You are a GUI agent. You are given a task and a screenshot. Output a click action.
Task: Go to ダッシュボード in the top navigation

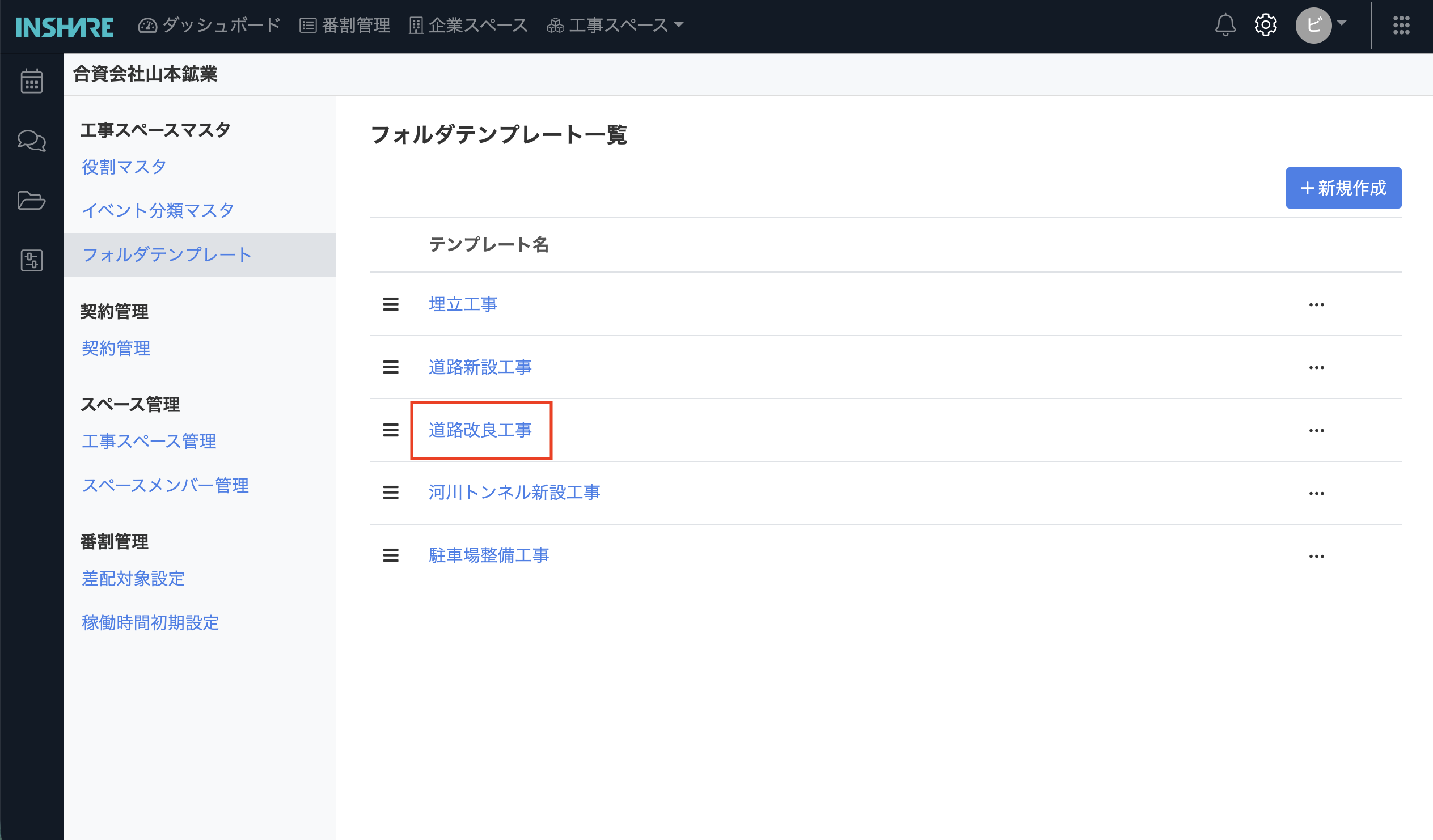209,25
